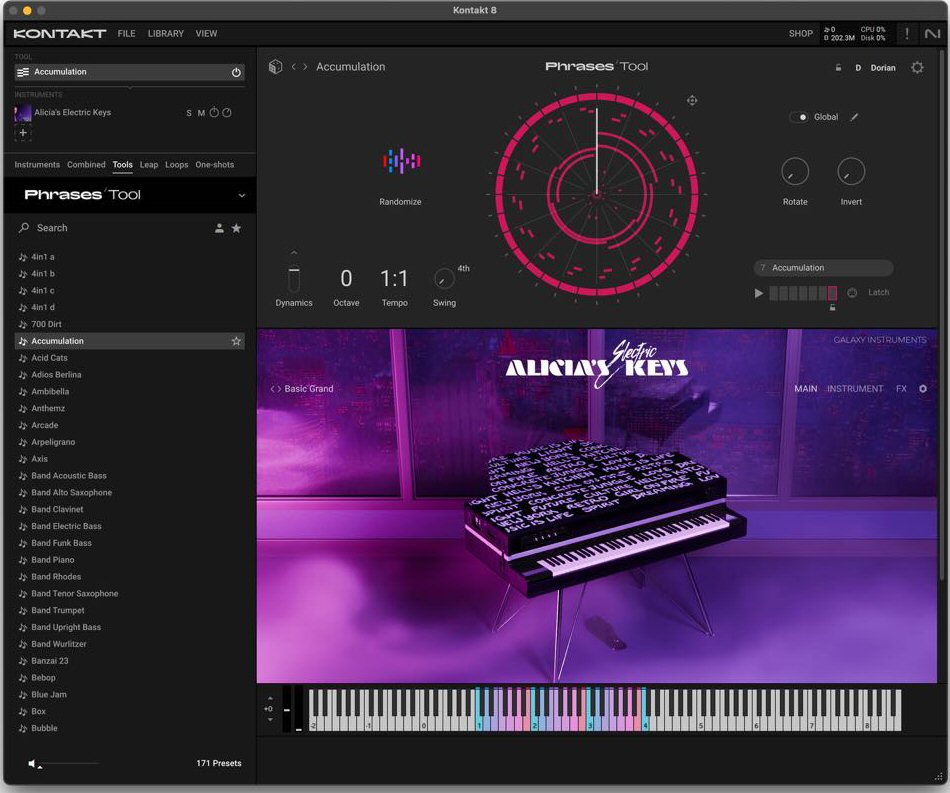This screenshot has width=950, height=793.
Task: Mute Alicia's Electric Keys
Action: pos(201,113)
